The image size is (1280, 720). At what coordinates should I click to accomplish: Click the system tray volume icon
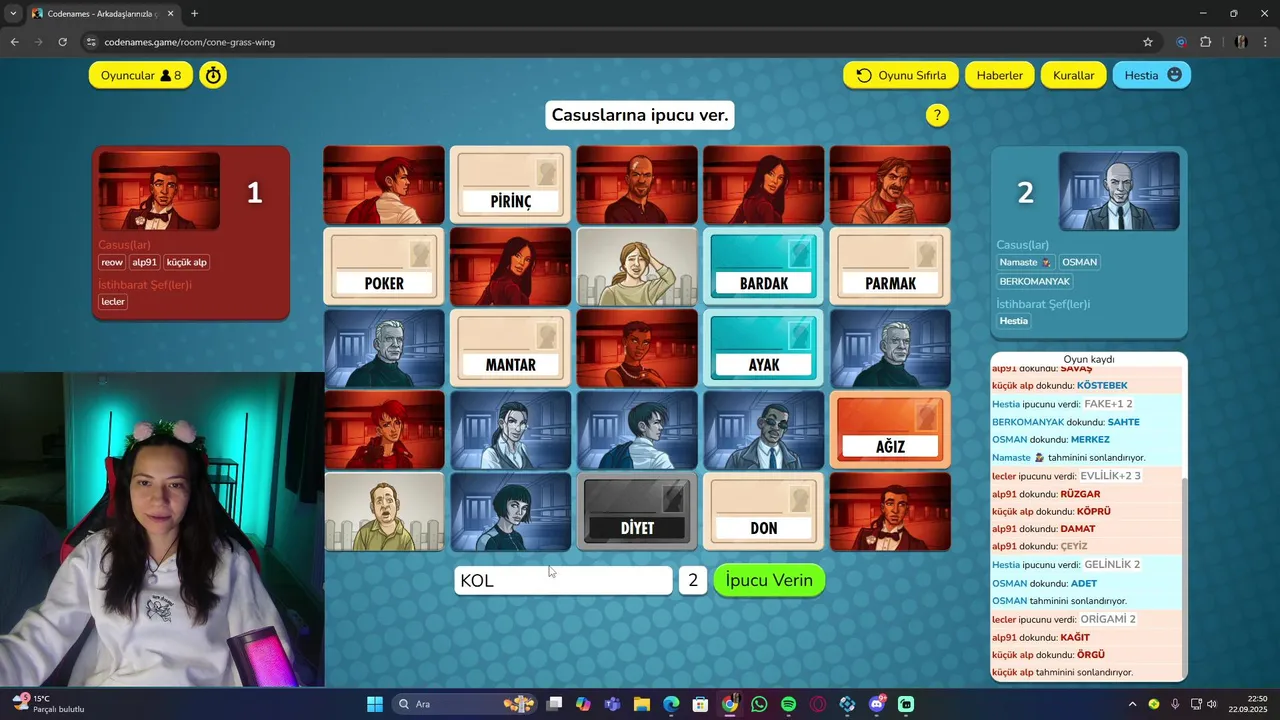pyautogui.click(x=1213, y=704)
